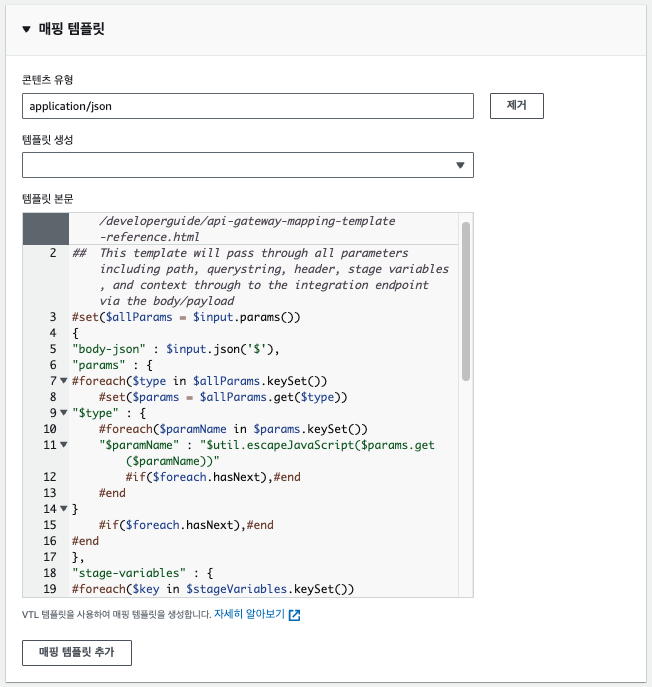652x687 pixels.
Task: Click '#end' on line 16
Action: click(85, 541)
